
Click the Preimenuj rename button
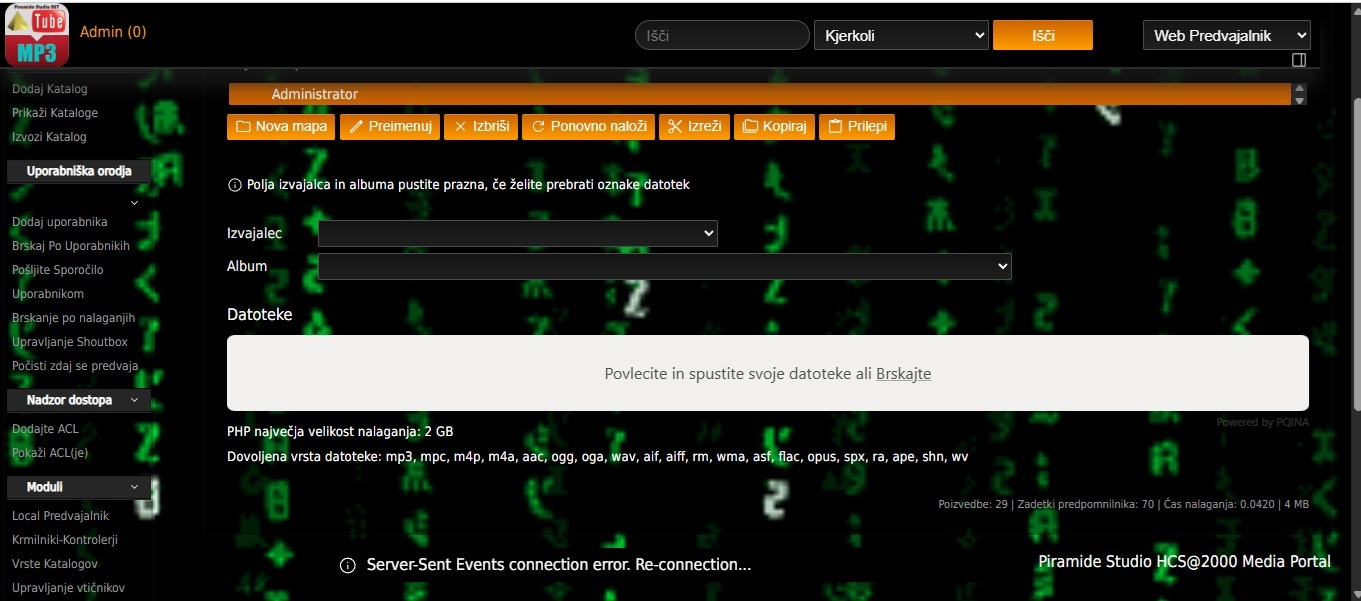390,127
